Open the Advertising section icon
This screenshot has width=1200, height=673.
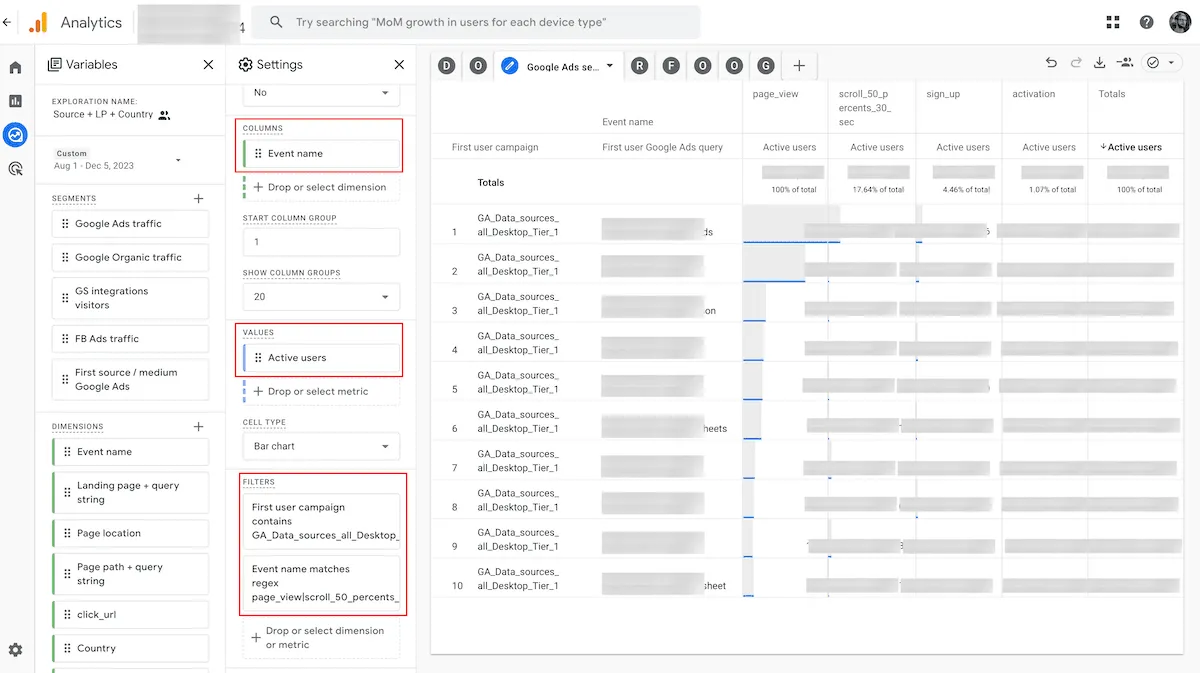[x=14, y=168]
